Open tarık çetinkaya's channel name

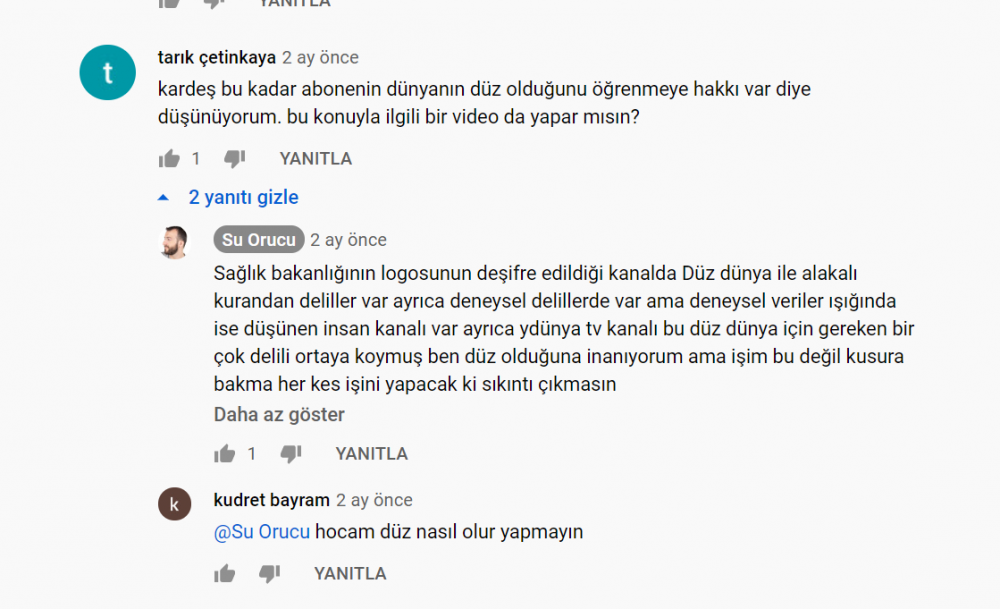(217, 57)
